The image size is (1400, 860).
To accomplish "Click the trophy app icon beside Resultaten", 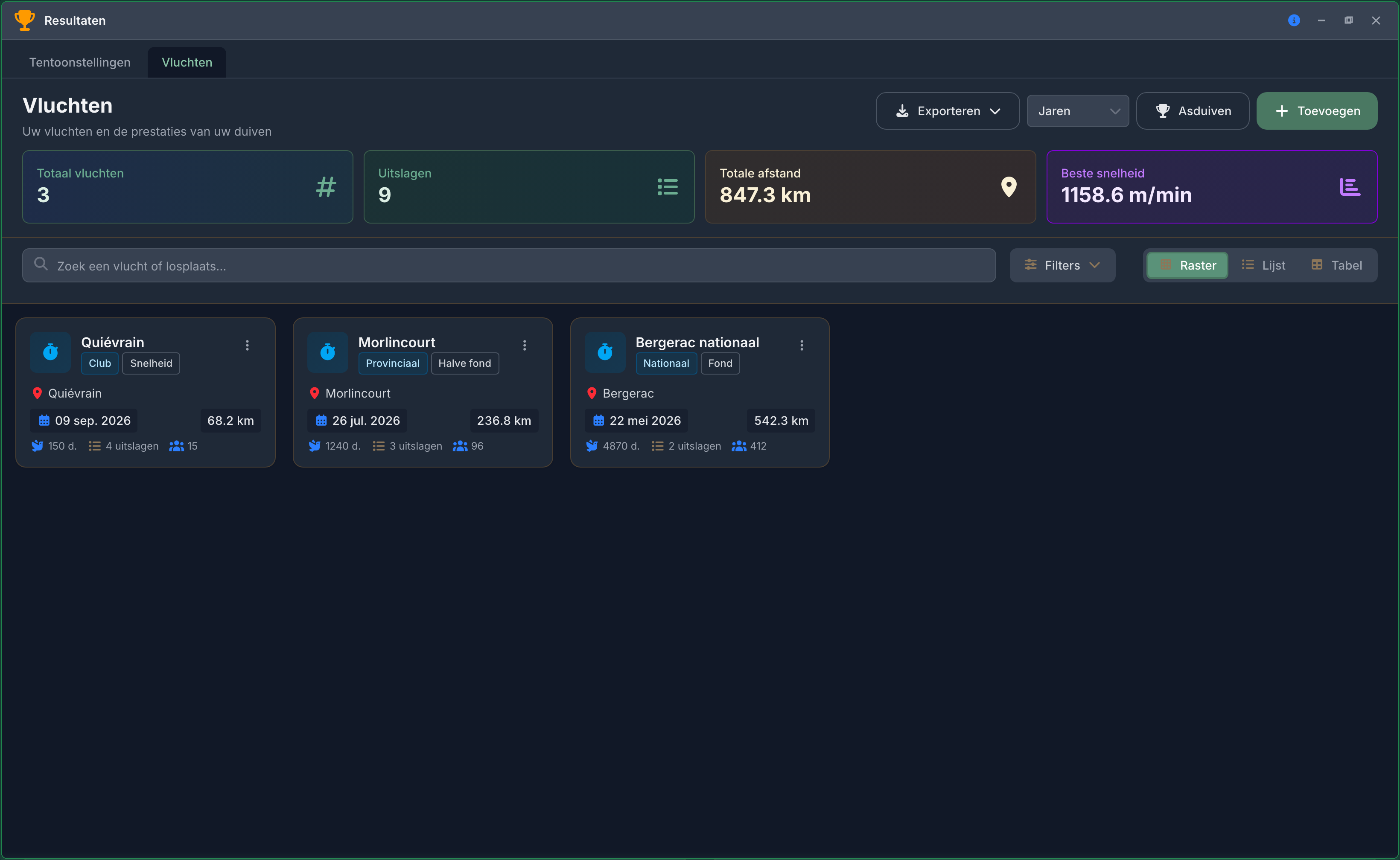I will (24, 20).
